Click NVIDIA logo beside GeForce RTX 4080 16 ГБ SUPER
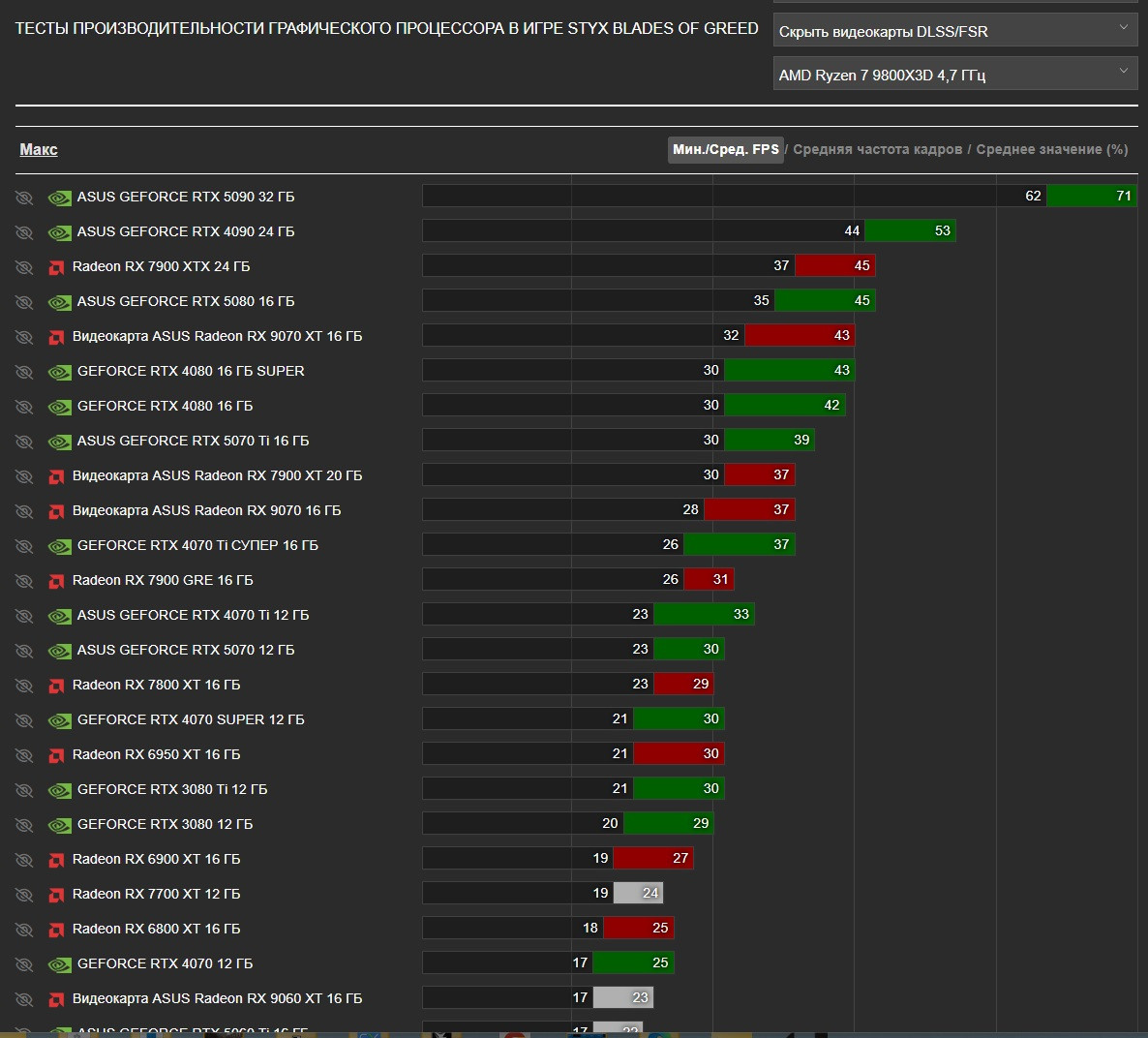1148x1038 pixels. pyautogui.click(x=59, y=372)
